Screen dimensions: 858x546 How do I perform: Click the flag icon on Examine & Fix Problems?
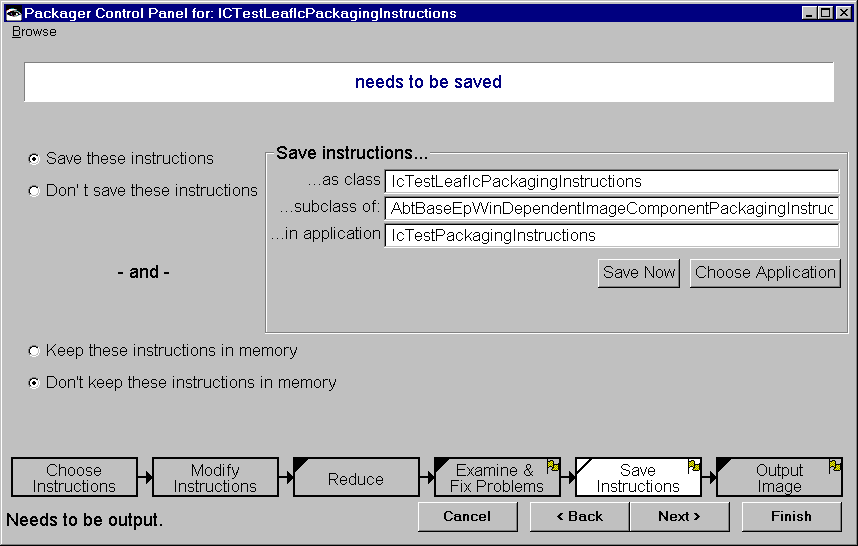point(552,466)
